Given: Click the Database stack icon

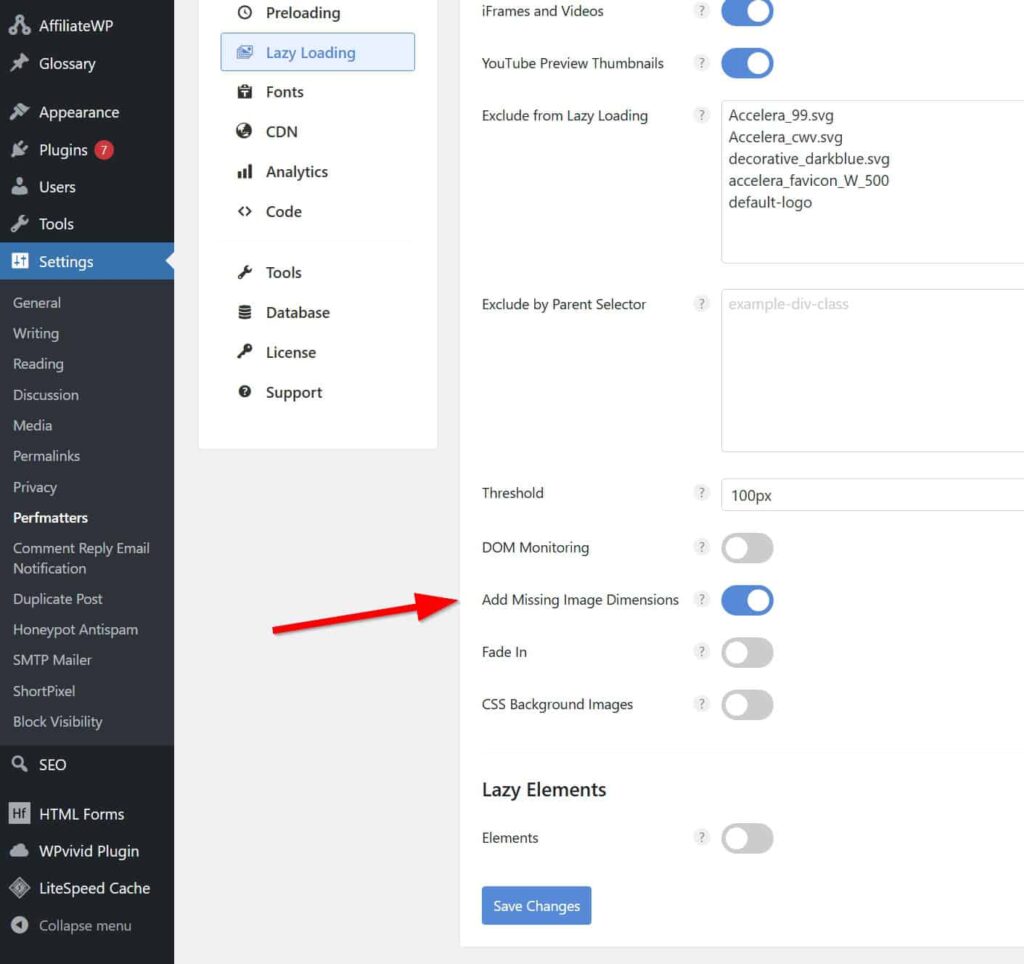Looking at the screenshot, I should 244,313.
